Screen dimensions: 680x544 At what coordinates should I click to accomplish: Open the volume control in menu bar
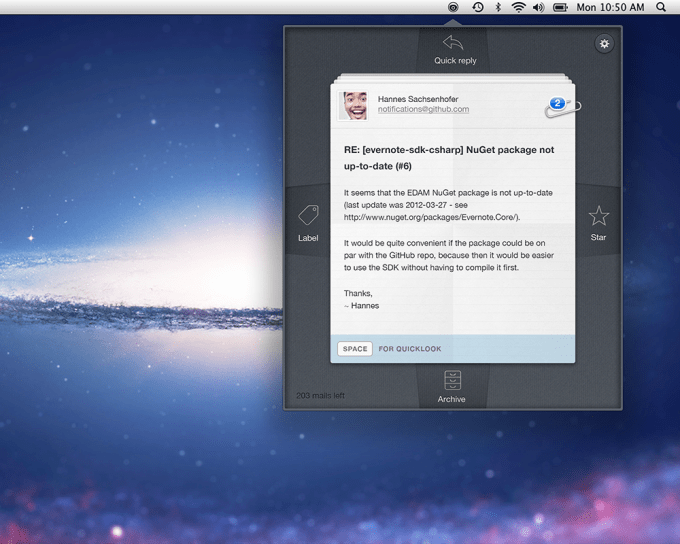pyautogui.click(x=538, y=7)
